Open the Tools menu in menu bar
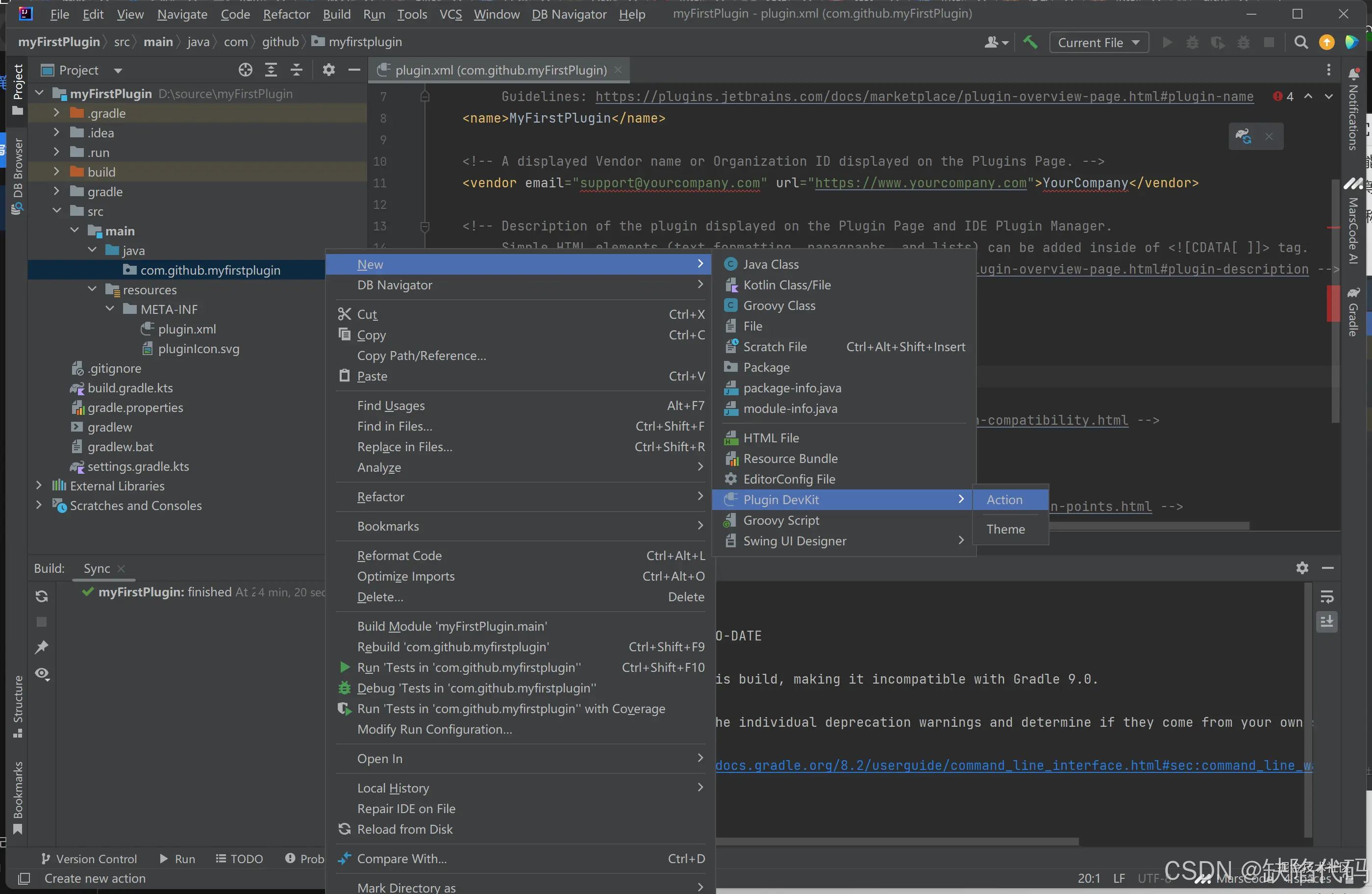The width and height of the screenshot is (1372, 894). click(x=412, y=14)
